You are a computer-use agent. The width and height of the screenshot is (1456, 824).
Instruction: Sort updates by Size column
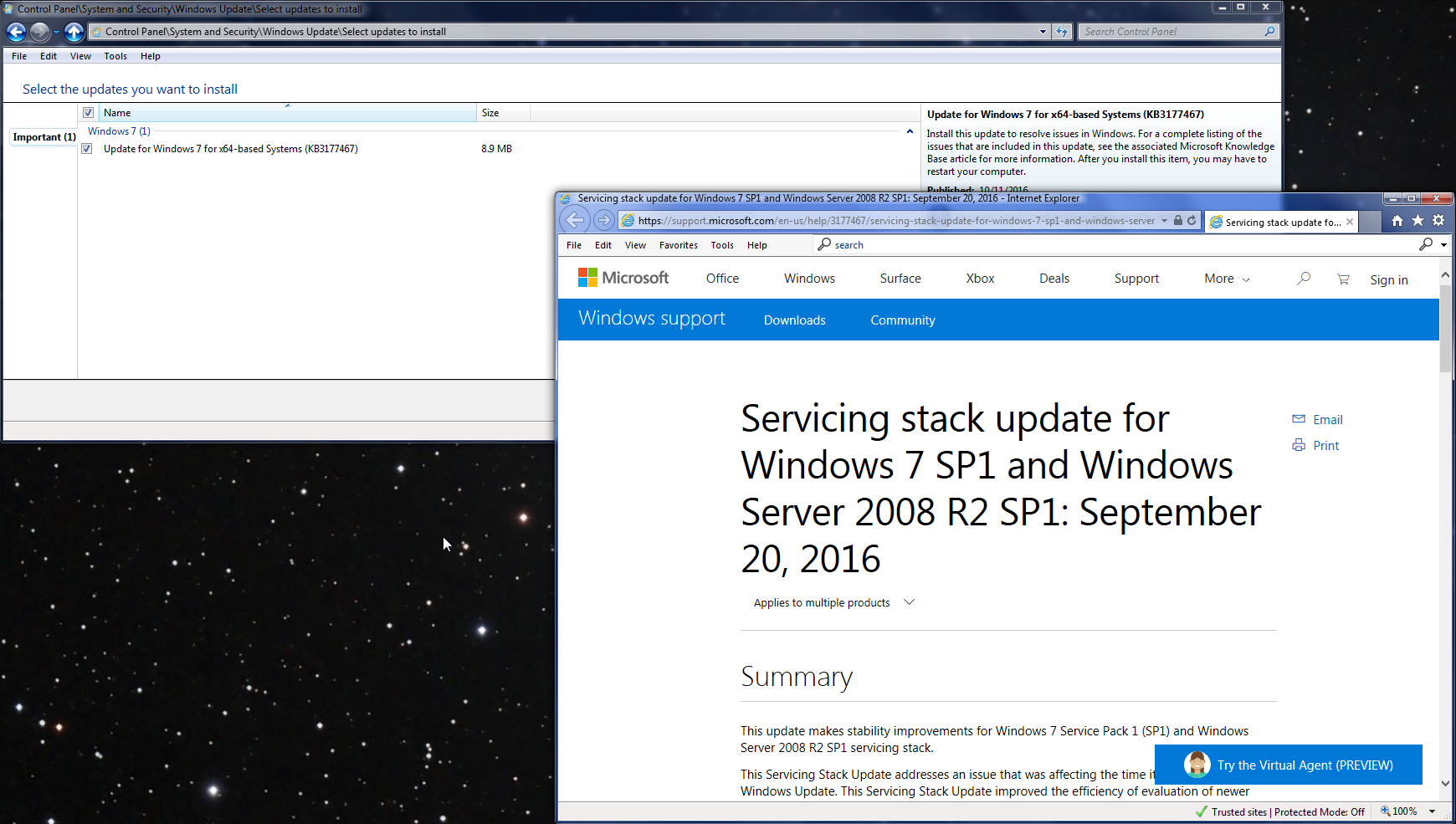coord(503,113)
